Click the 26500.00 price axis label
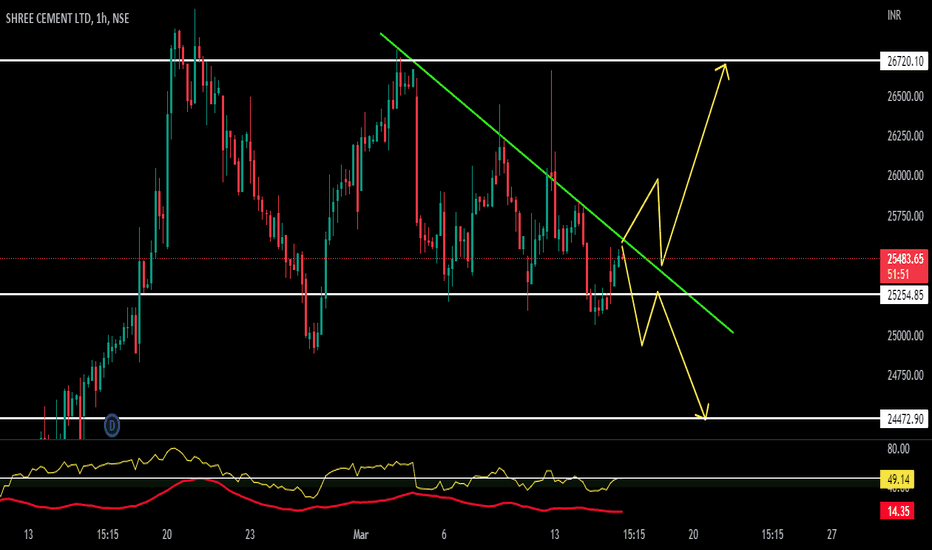 click(905, 96)
